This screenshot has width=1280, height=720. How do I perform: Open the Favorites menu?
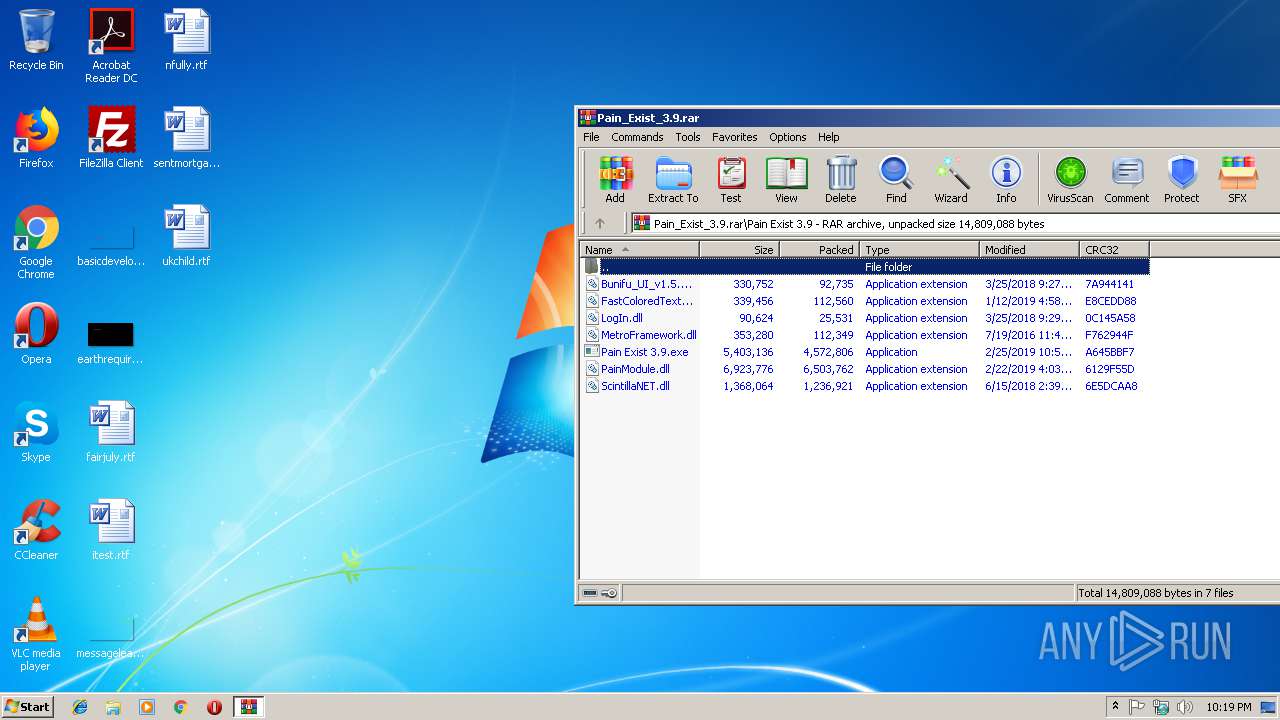[735, 137]
